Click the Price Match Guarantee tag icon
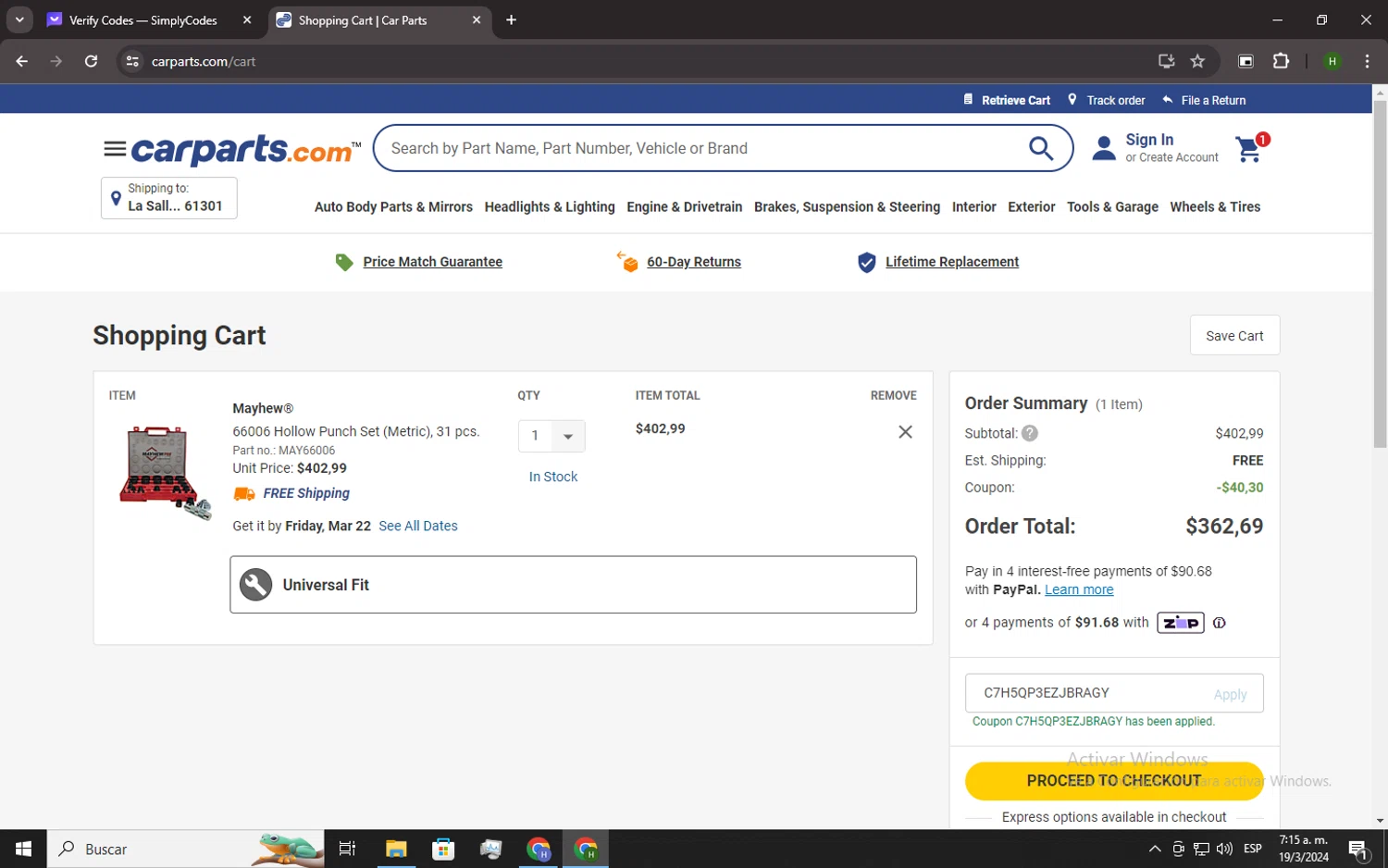1388x868 pixels. (x=344, y=263)
